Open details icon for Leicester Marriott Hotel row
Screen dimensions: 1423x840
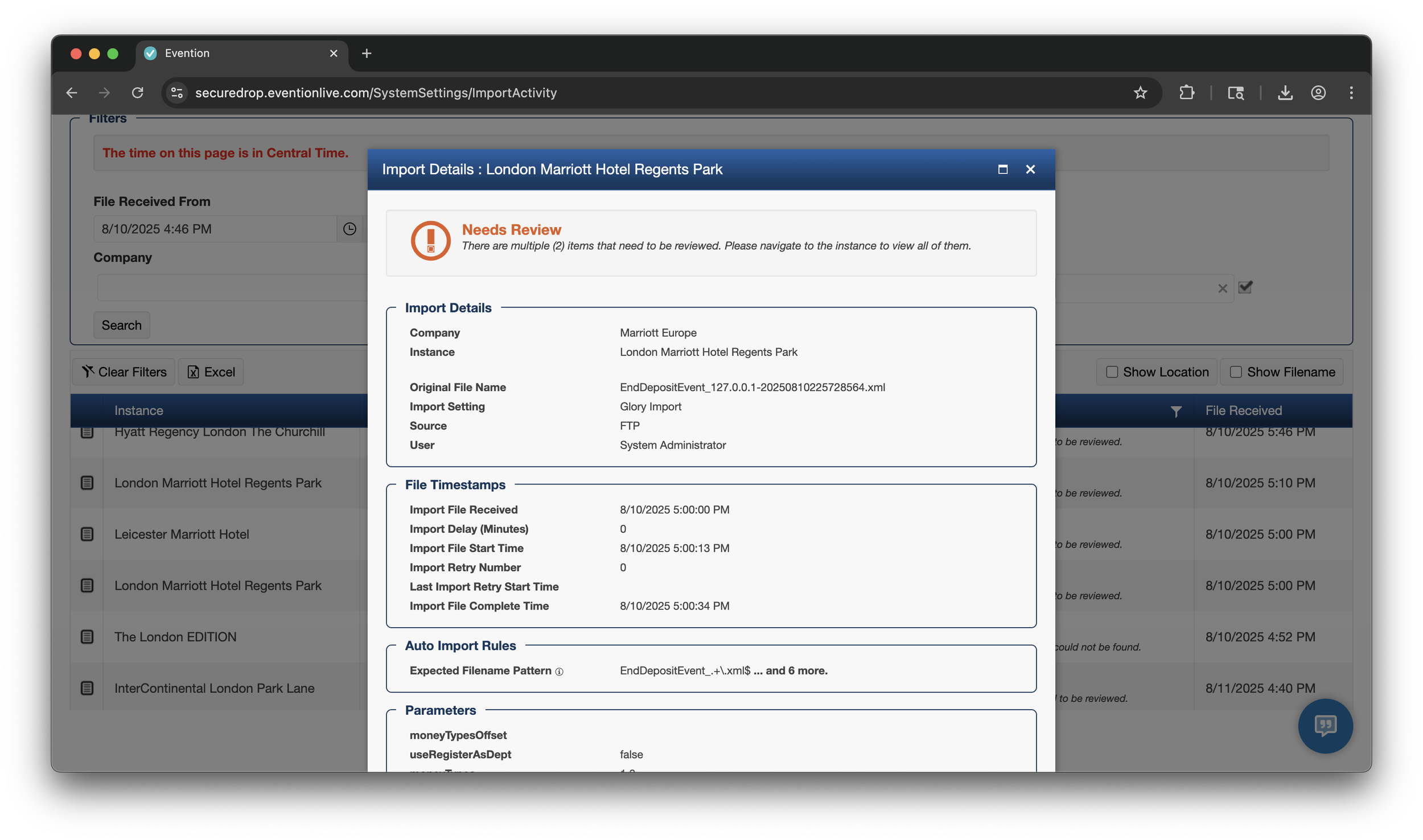coord(87,534)
